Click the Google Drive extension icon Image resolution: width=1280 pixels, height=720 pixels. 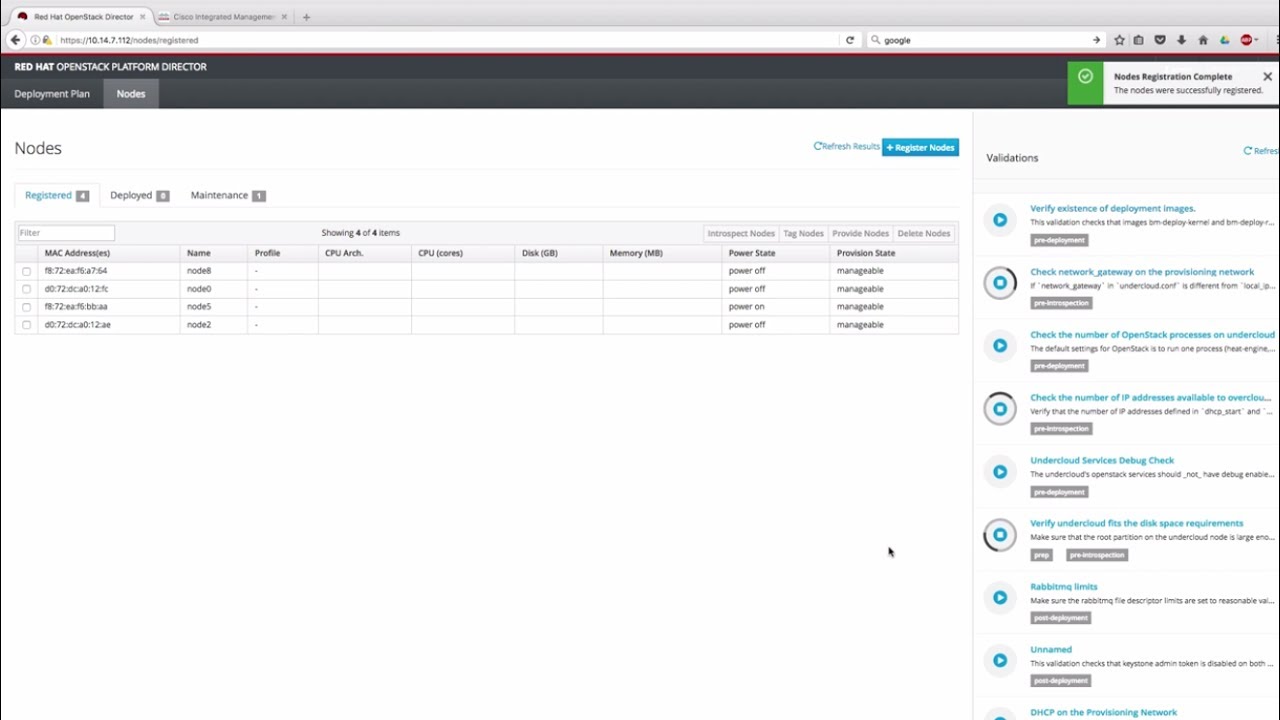(x=1225, y=40)
